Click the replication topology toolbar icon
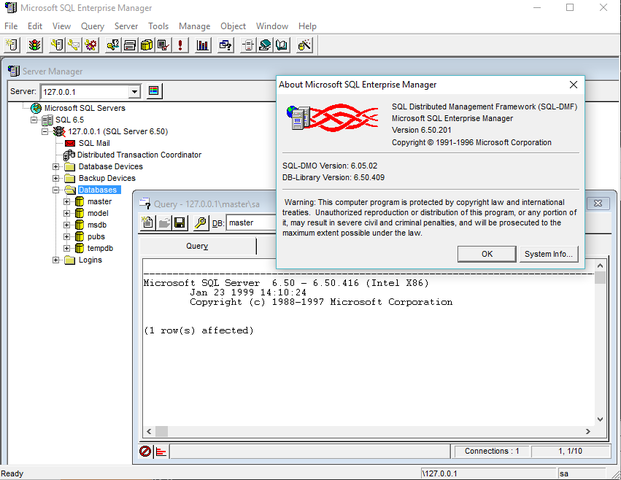Image resolution: width=621 pixels, height=480 pixels. pyautogui.click(x=248, y=45)
